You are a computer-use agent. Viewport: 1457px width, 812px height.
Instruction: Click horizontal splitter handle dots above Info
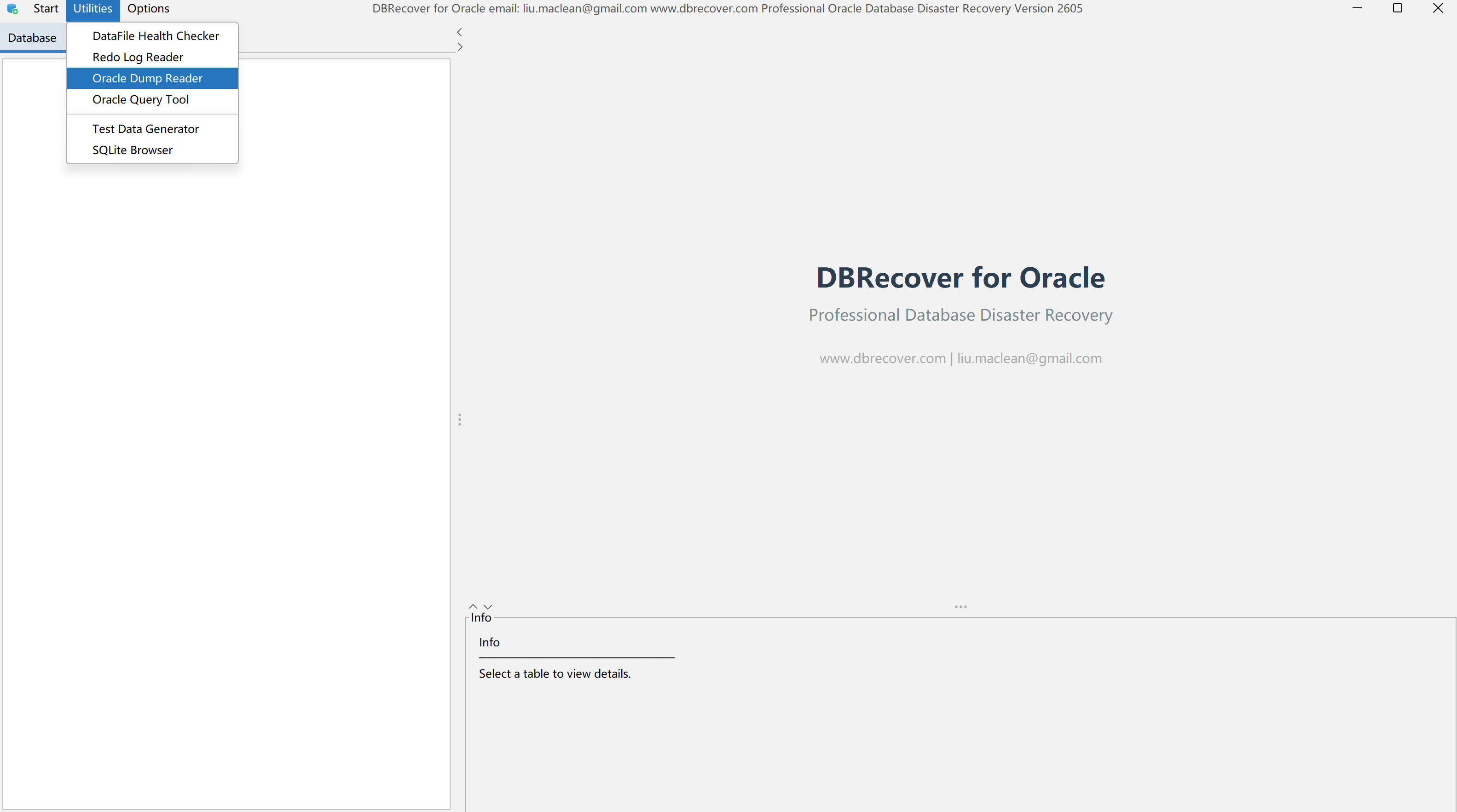[960, 607]
